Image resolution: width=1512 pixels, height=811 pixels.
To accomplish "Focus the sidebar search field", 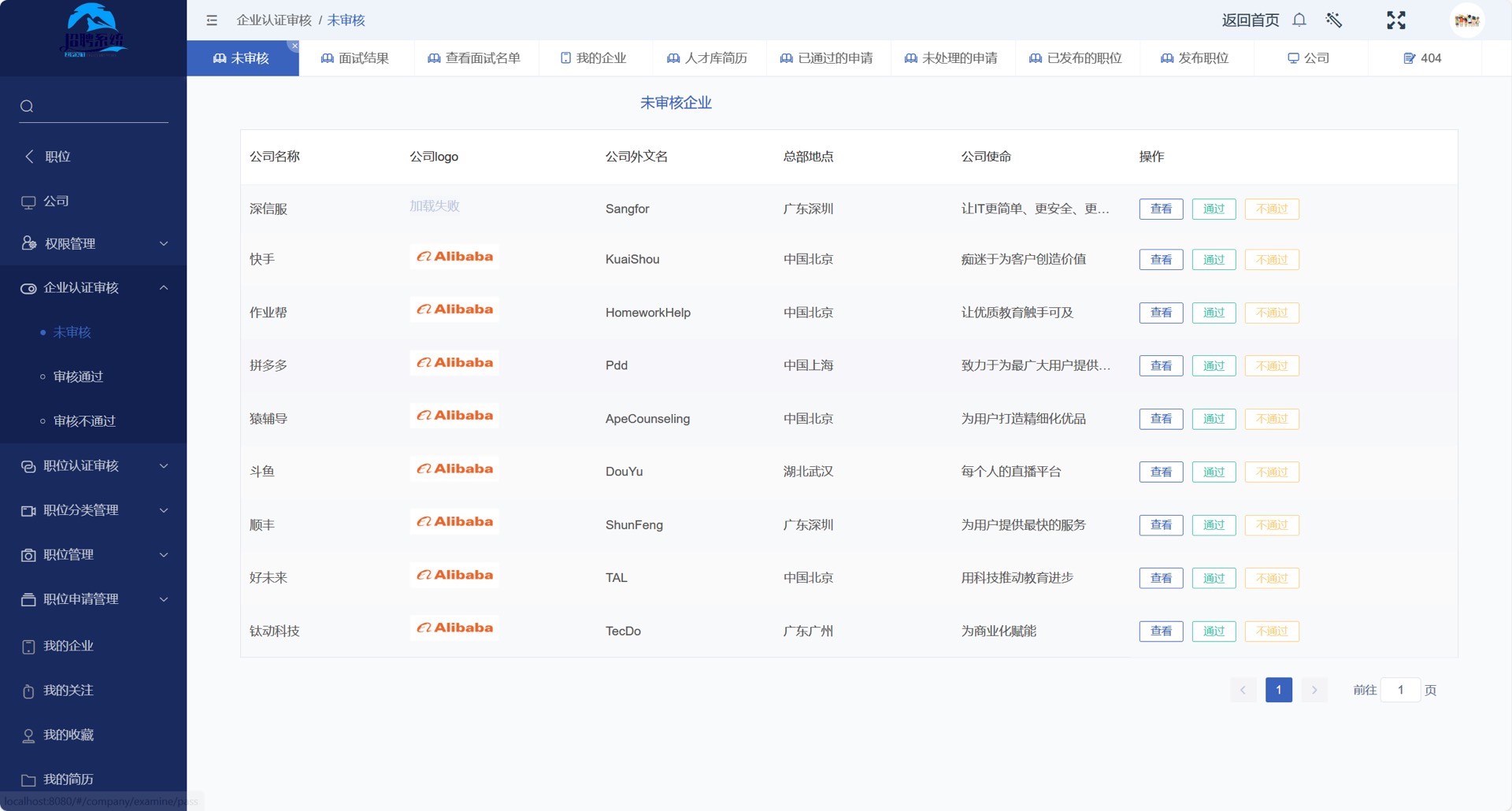I will coord(94,106).
